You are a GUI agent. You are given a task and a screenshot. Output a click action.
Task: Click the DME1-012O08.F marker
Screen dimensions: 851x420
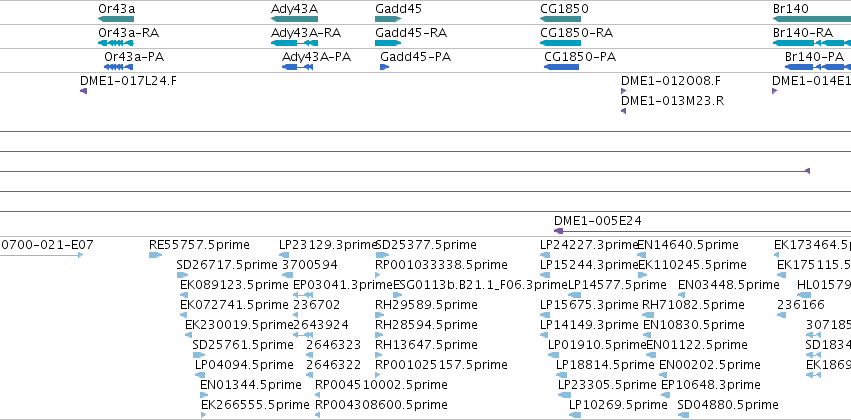tap(623, 91)
